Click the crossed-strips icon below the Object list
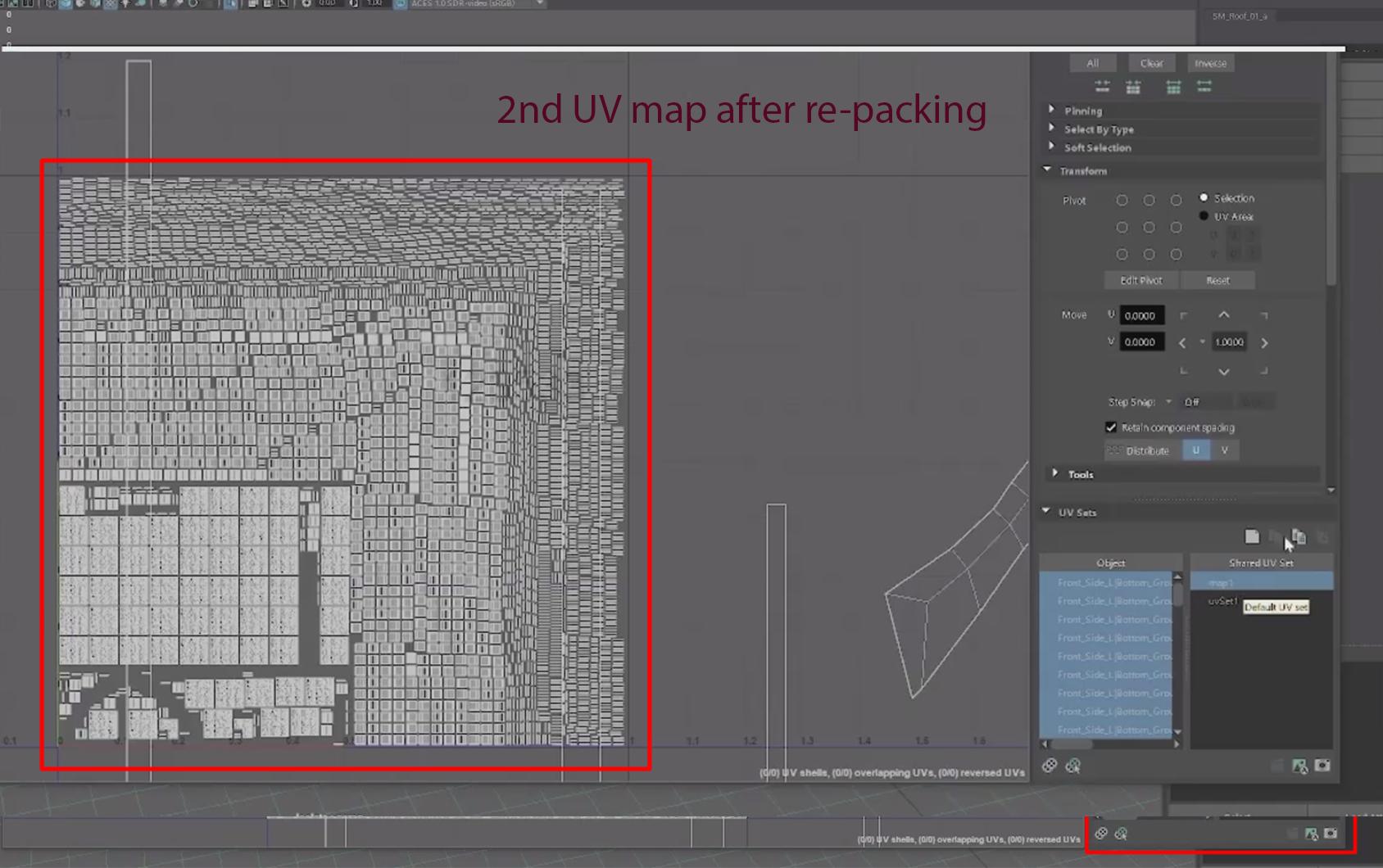Screen dimensions: 1383x868 tap(1050, 766)
